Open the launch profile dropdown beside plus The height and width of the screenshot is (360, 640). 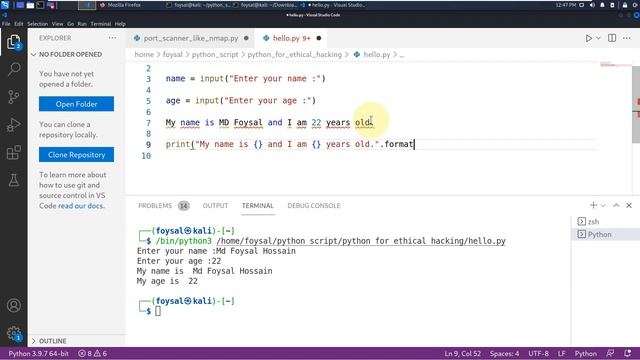tap(603, 205)
